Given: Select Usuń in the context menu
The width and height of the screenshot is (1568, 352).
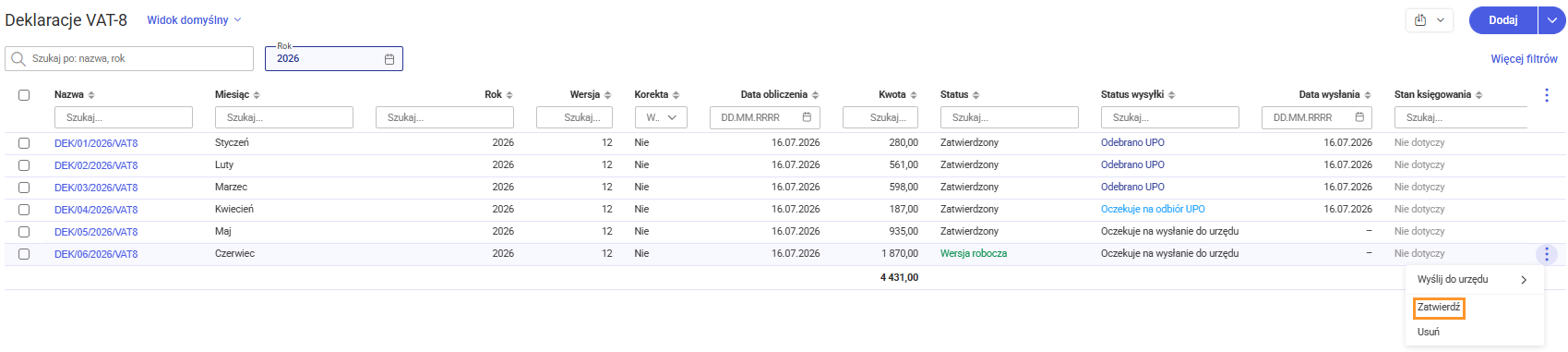Looking at the screenshot, I should coord(1429,333).
